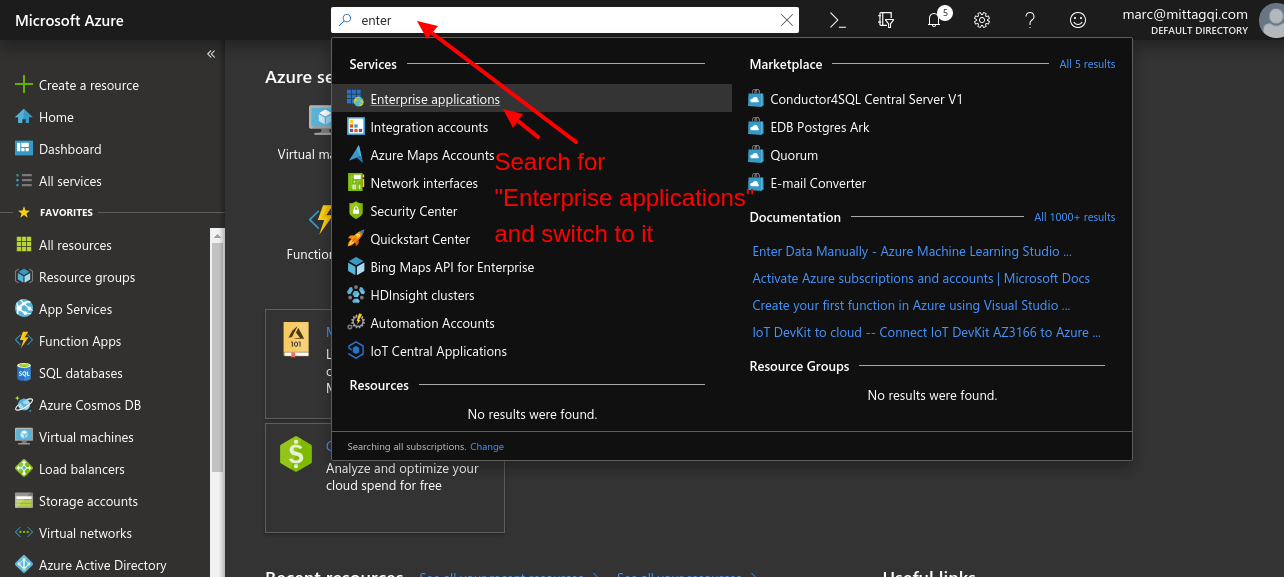Open Conductor4SQL Central Server V1 marketplace item
Viewport: 1284px width, 577px height.
click(866, 99)
